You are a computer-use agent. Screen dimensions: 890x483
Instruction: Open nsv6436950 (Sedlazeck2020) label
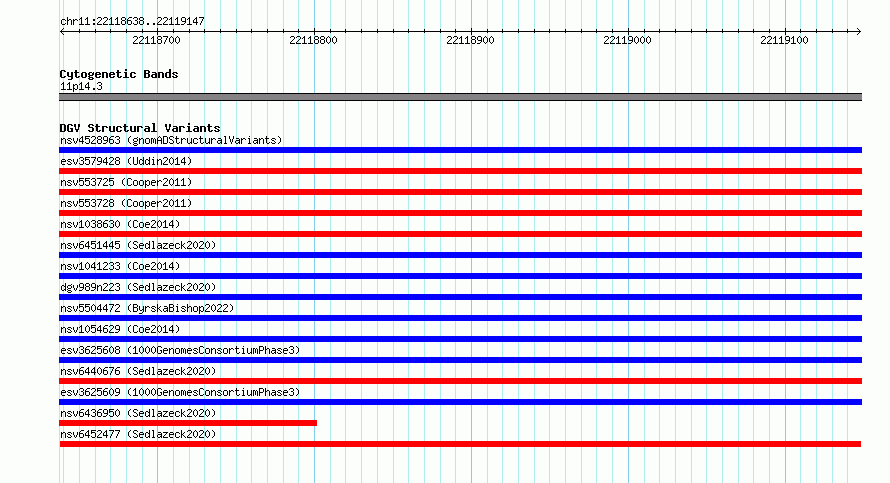[138, 413]
